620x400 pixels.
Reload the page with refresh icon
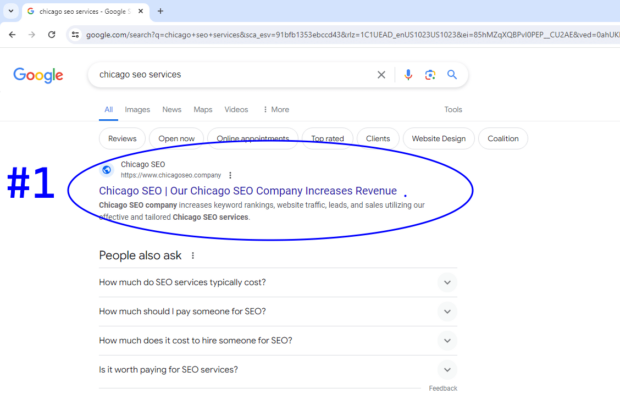tap(52, 35)
